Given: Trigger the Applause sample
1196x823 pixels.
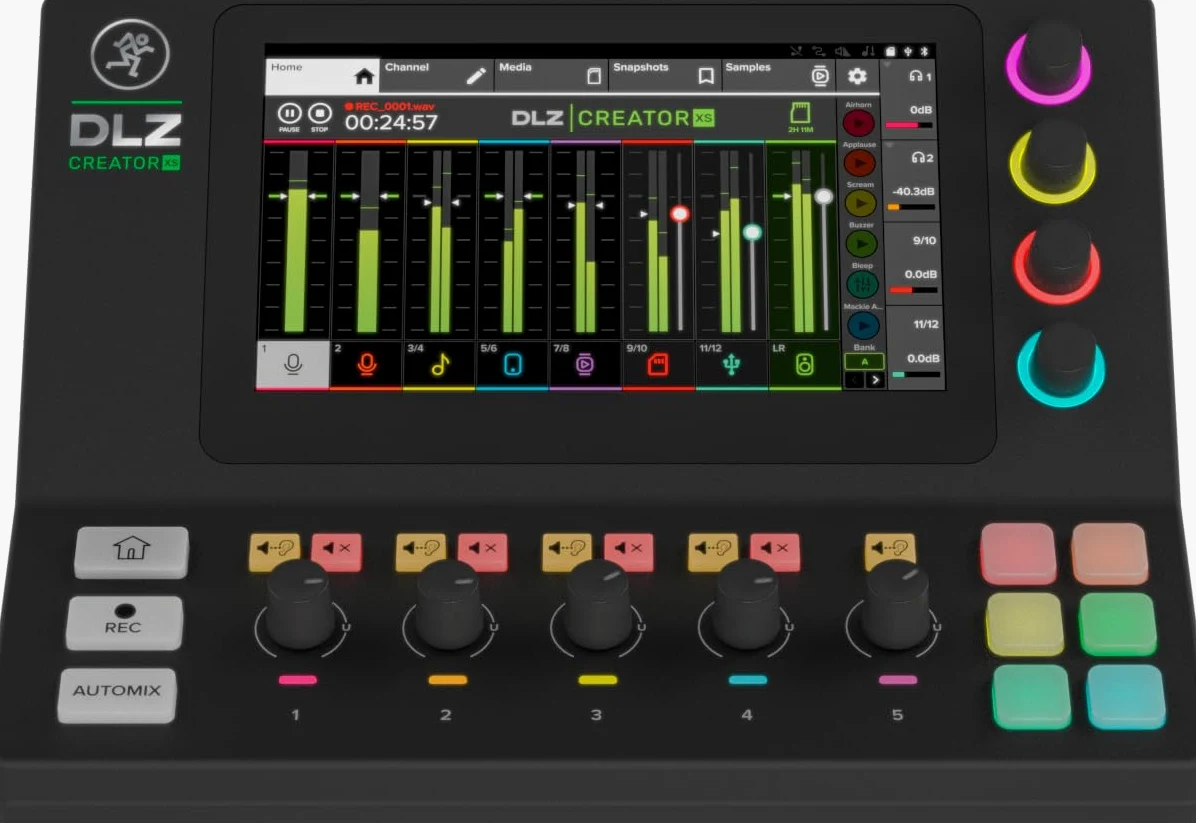Looking at the screenshot, I should [x=860, y=162].
